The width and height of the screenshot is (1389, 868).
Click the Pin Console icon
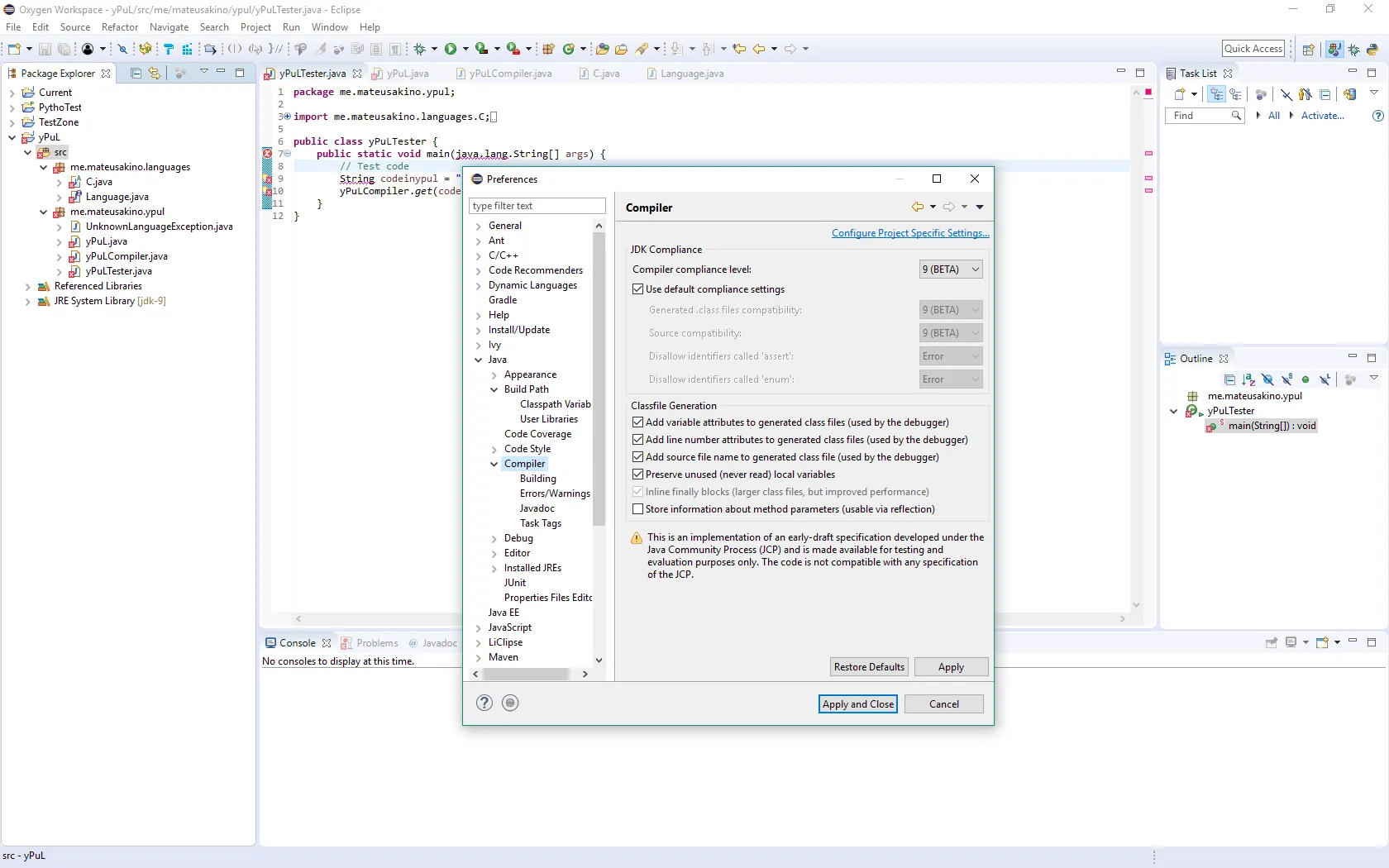1272,642
